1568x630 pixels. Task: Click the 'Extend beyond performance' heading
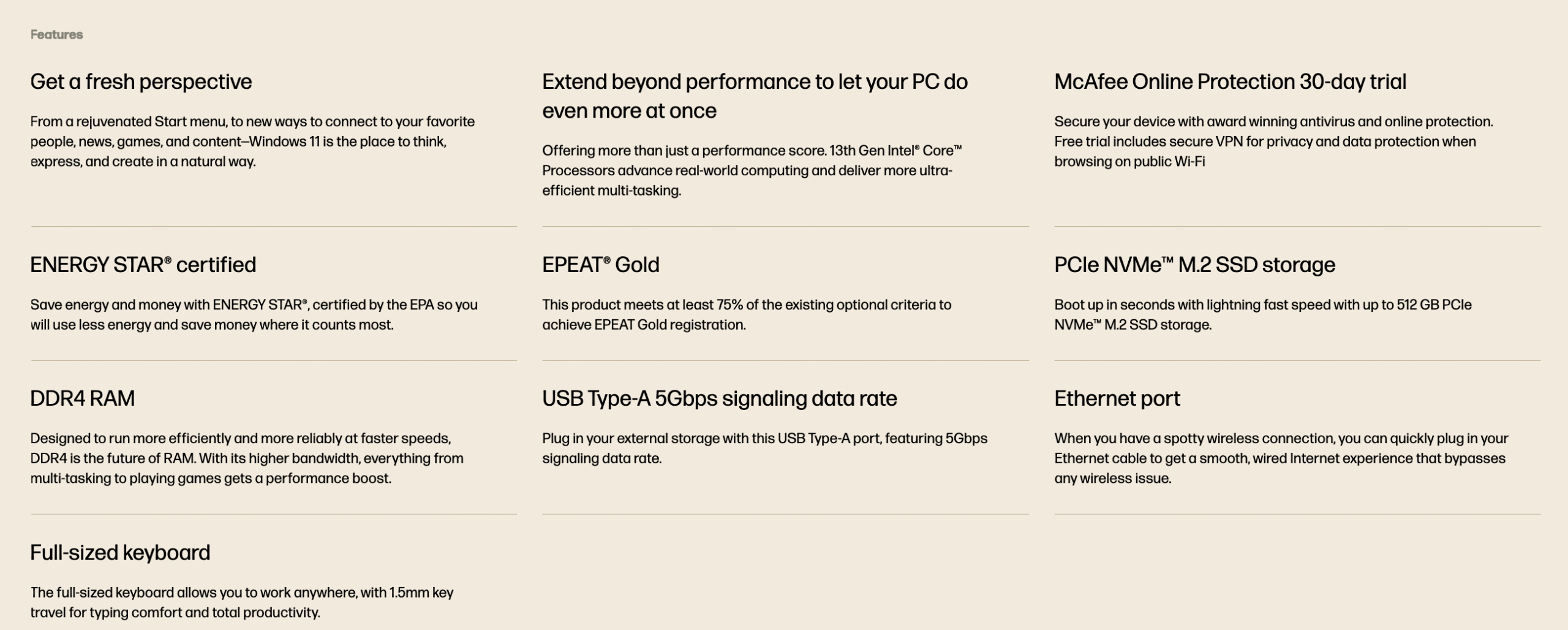[755, 96]
